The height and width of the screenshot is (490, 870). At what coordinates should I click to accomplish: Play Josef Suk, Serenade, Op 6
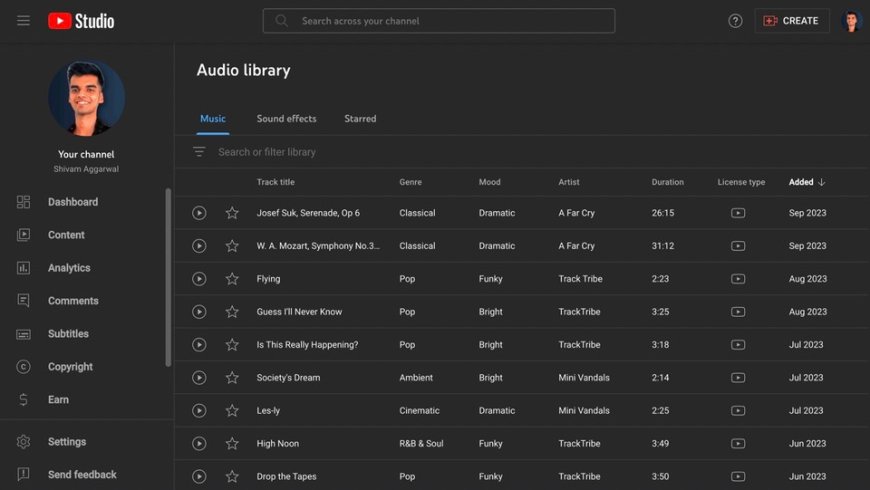click(199, 213)
